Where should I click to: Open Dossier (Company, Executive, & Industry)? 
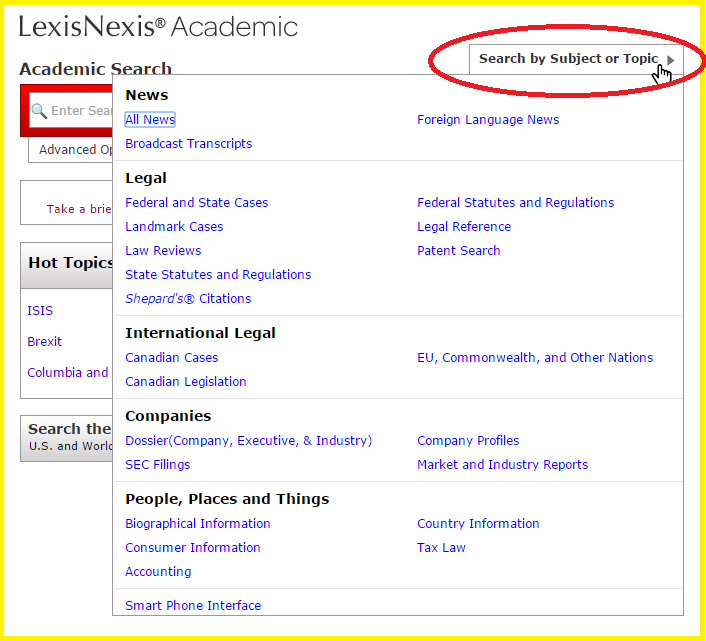(x=249, y=441)
